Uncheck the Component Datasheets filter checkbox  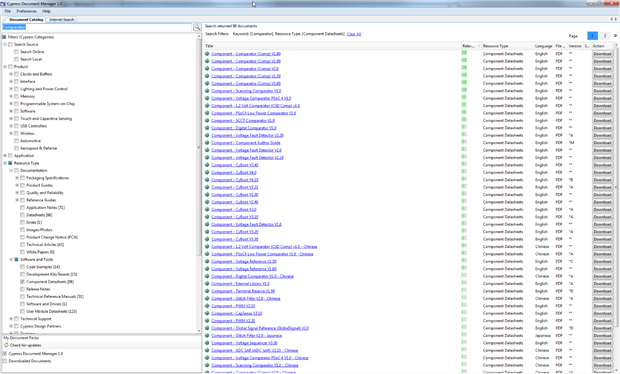[23, 282]
